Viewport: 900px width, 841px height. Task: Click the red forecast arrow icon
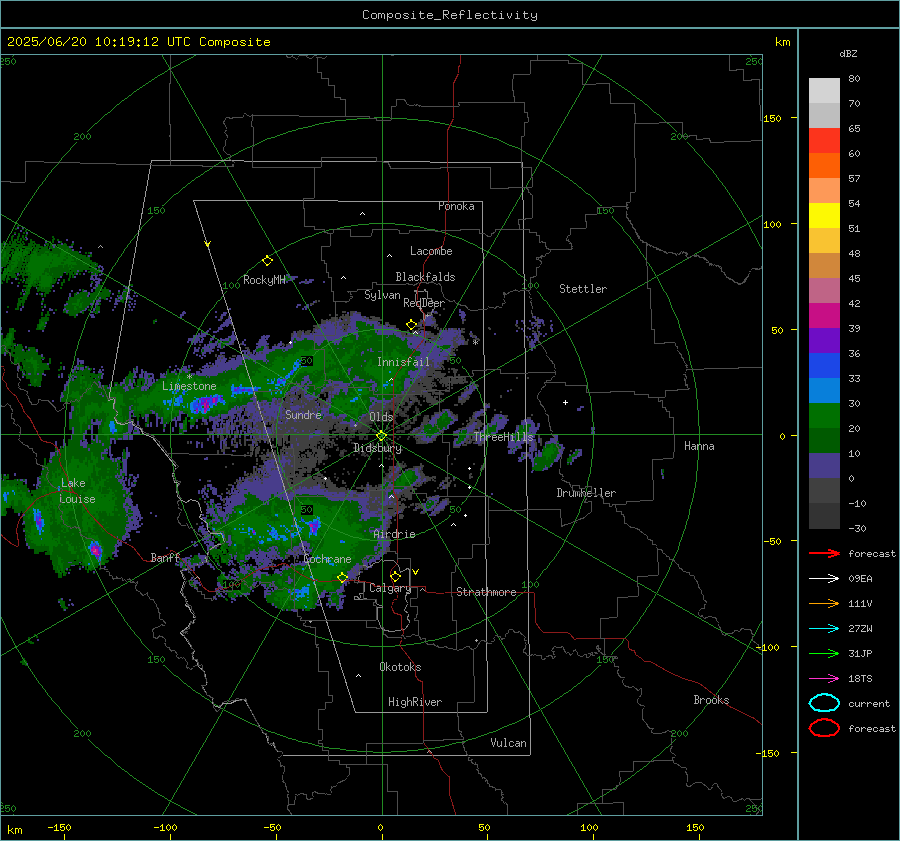tap(824, 553)
